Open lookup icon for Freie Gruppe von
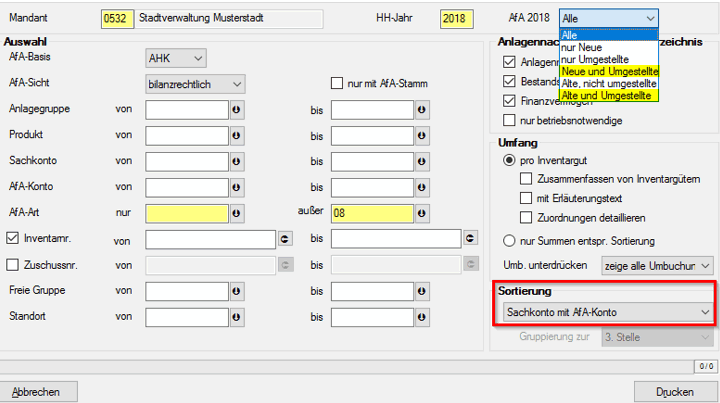Screen dimensions: 720x403 click(237, 291)
